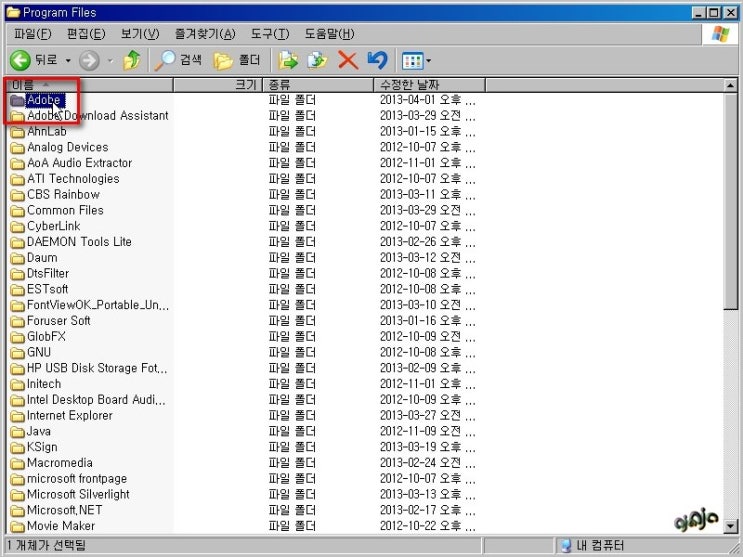Image resolution: width=743 pixels, height=557 pixels.
Task: Select the DtsFilter folder icon
Action: click(18, 274)
